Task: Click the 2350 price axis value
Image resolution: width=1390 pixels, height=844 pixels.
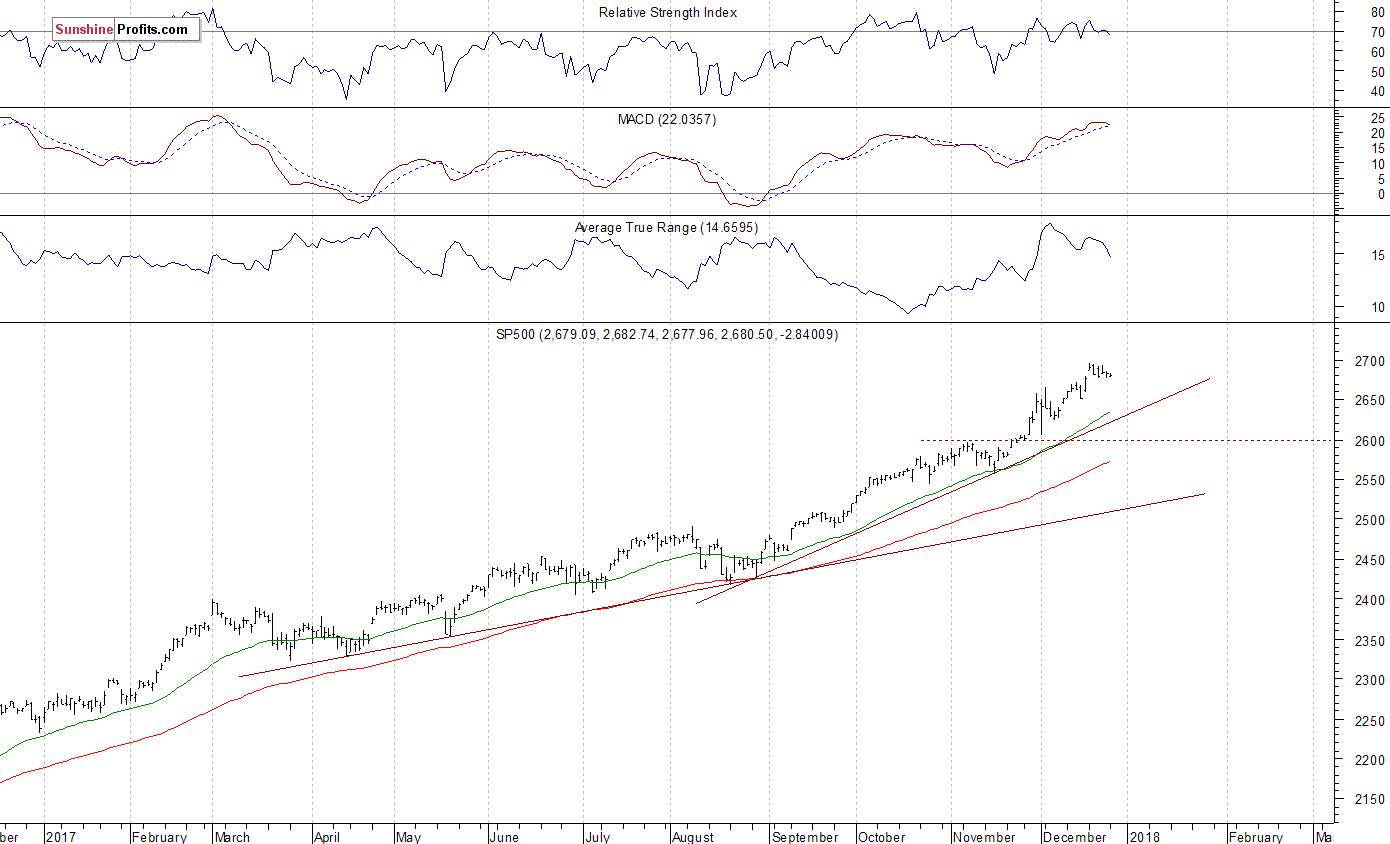Action: click(1369, 641)
